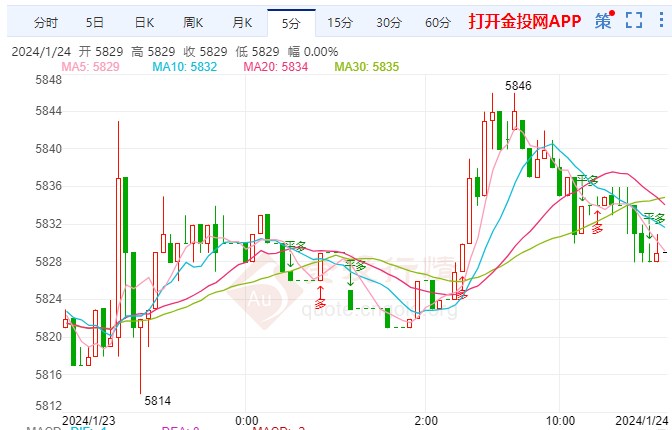672x430 pixels.
Task: Click the 5848 price axis label
Action: click(x=48, y=80)
